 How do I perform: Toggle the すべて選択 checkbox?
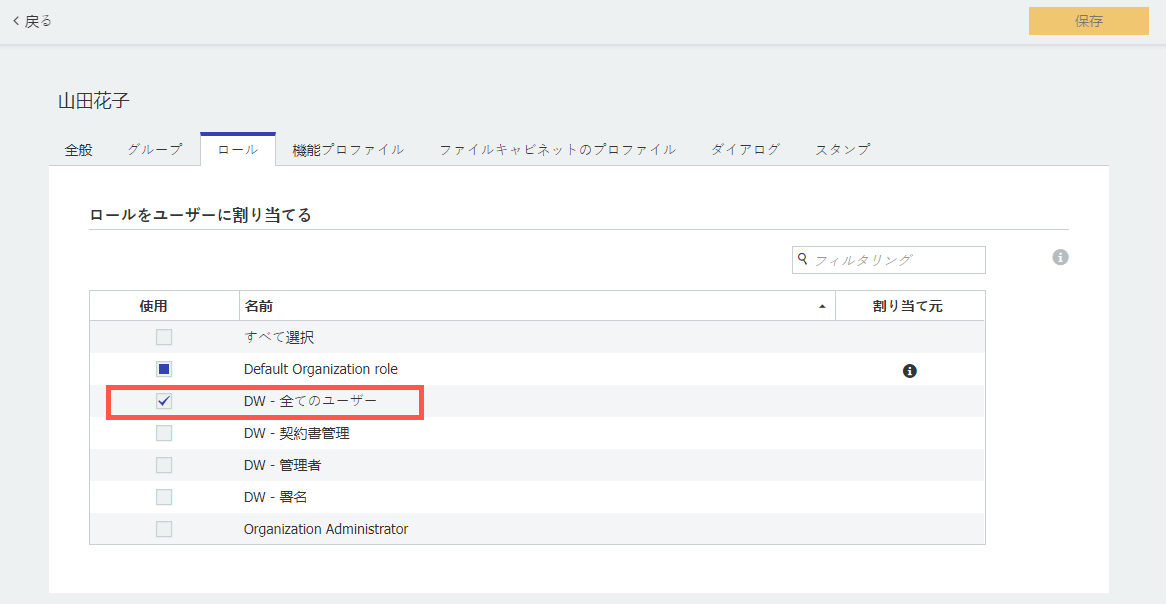(164, 337)
